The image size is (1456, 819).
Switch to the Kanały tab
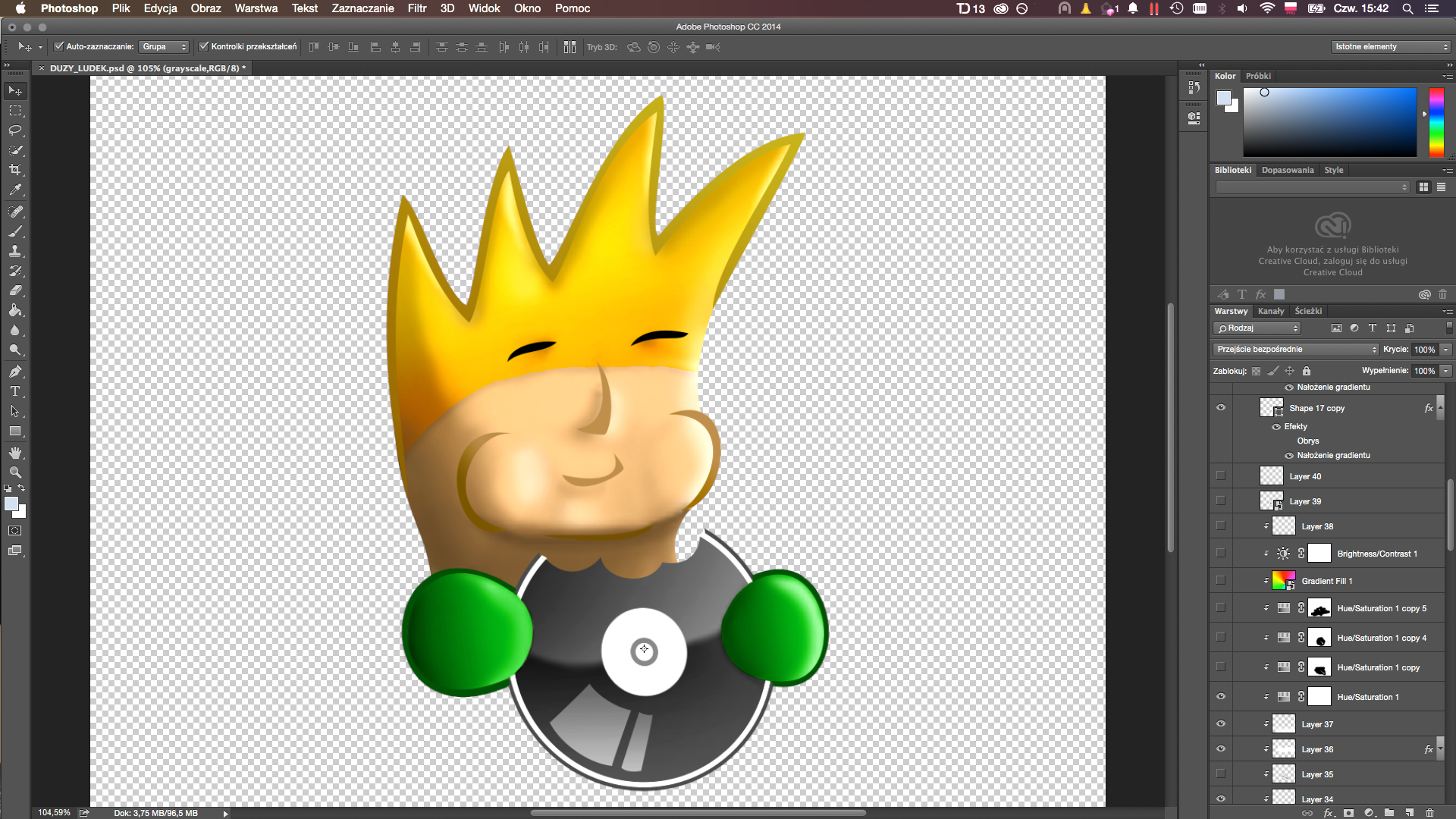click(1271, 311)
